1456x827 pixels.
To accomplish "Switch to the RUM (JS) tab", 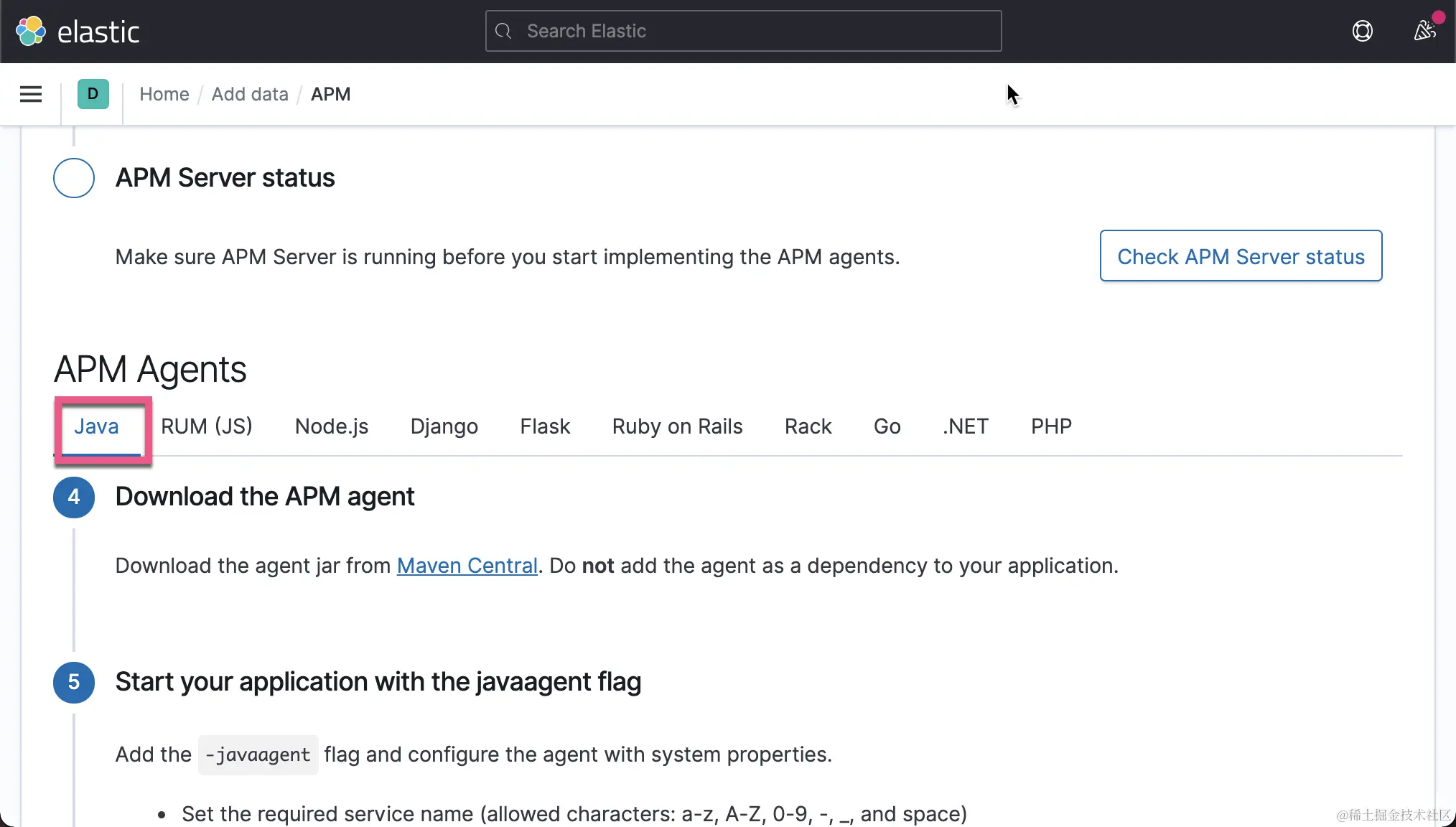I will 207,426.
